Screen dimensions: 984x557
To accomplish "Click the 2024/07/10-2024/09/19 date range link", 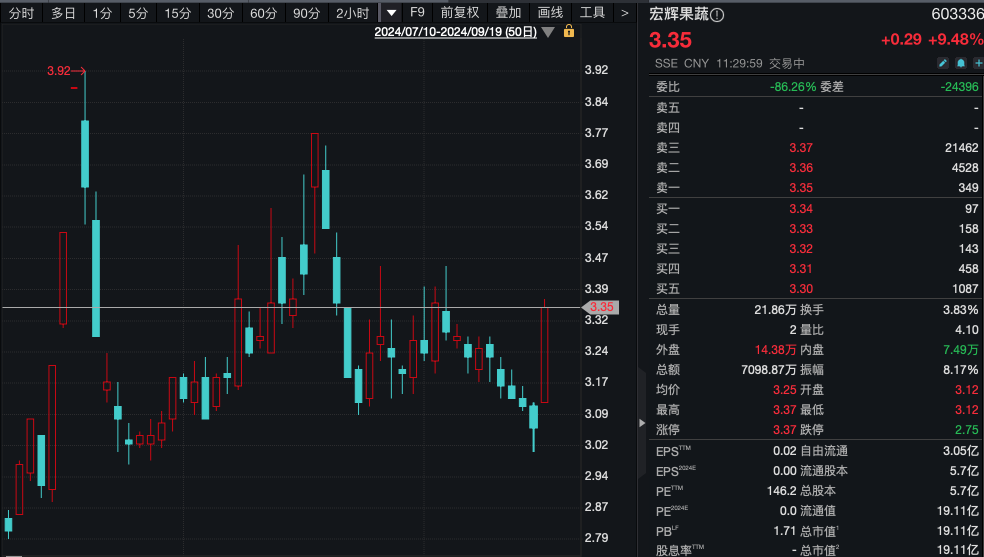I will point(455,32).
